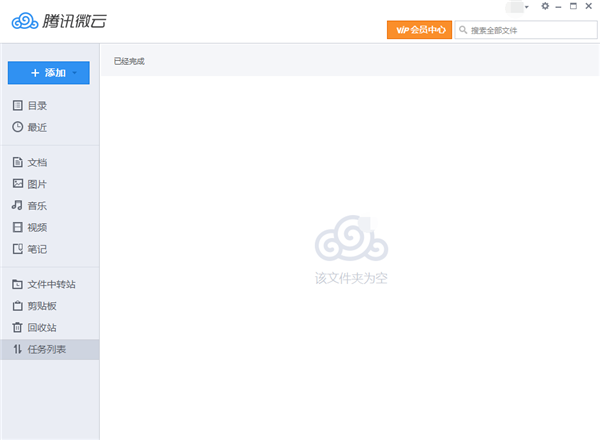The height and width of the screenshot is (440, 600).
Task: Click the 剪贴板 clipboard icon
Action: pyautogui.click(x=18, y=306)
